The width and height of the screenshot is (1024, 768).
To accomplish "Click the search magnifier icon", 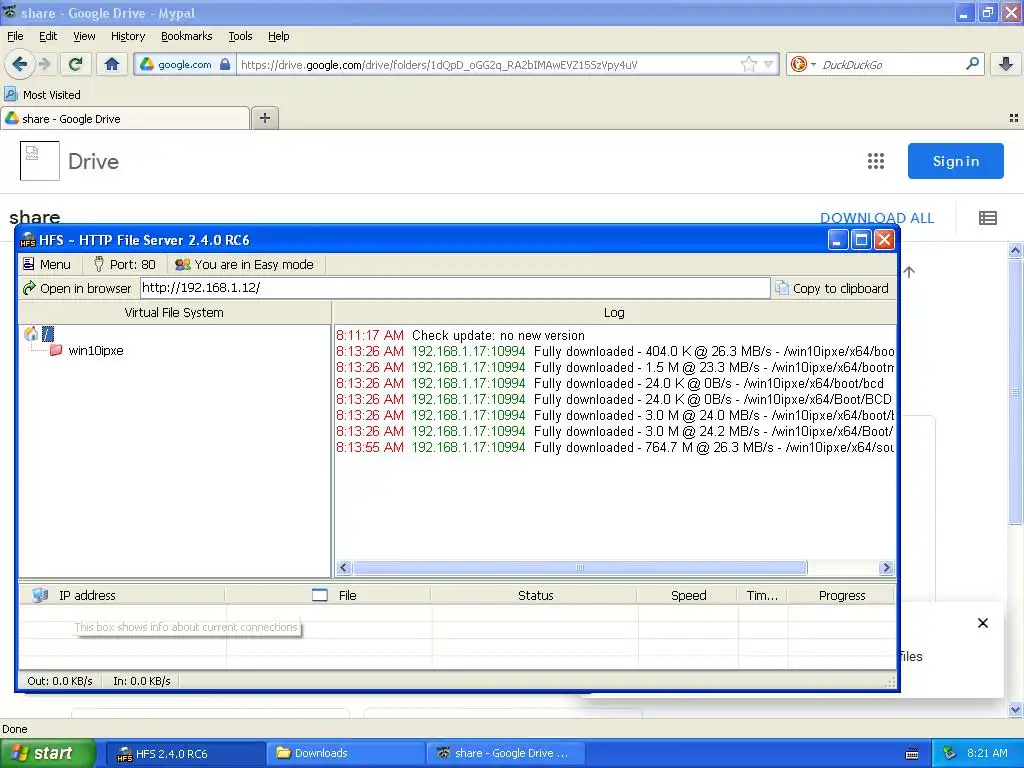I will [972, 64].
